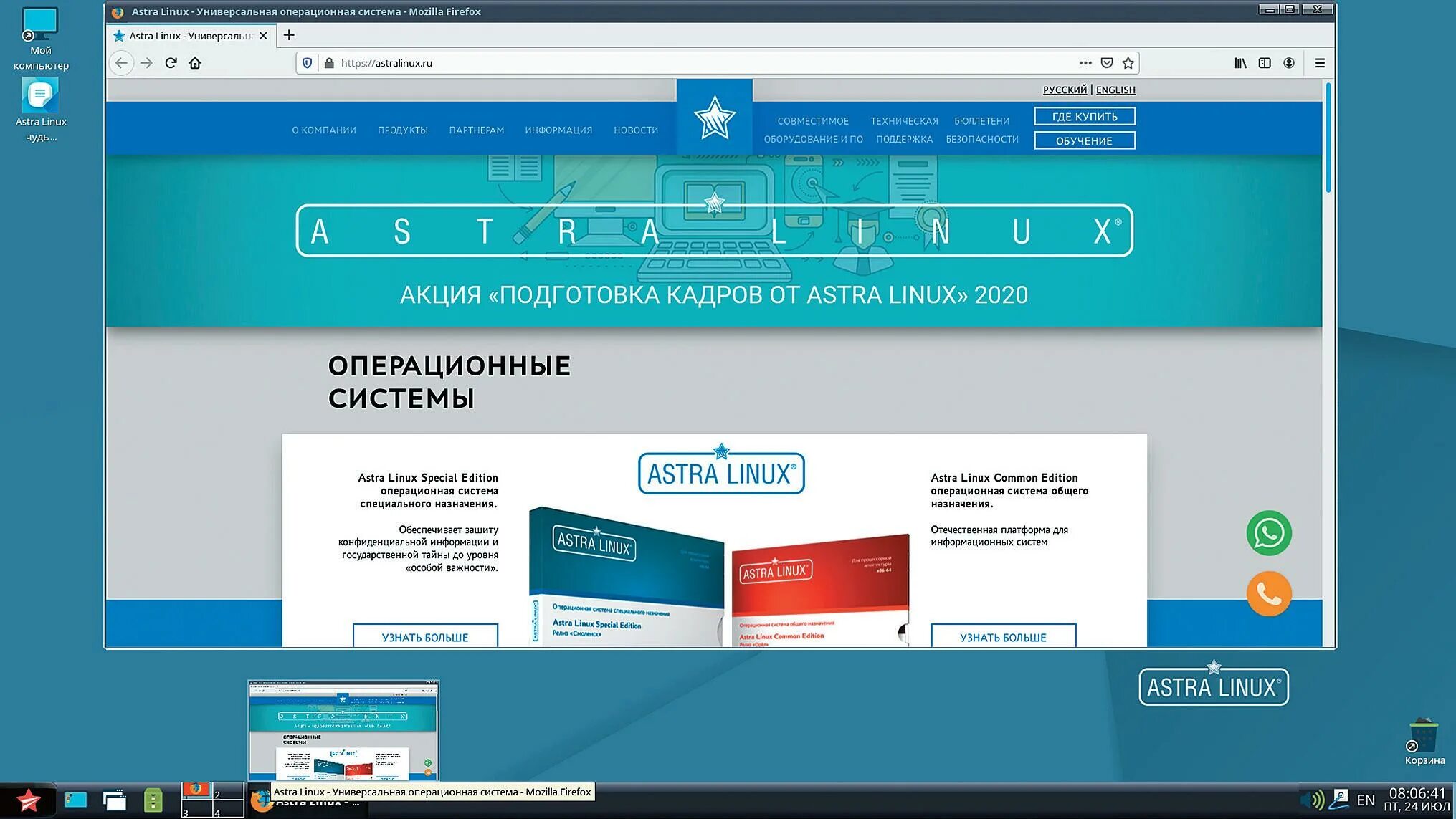Click the astralinux.ru address bar
Image resolution: width=1456 pixels, height=819 pixels.
tap(645, 63)
